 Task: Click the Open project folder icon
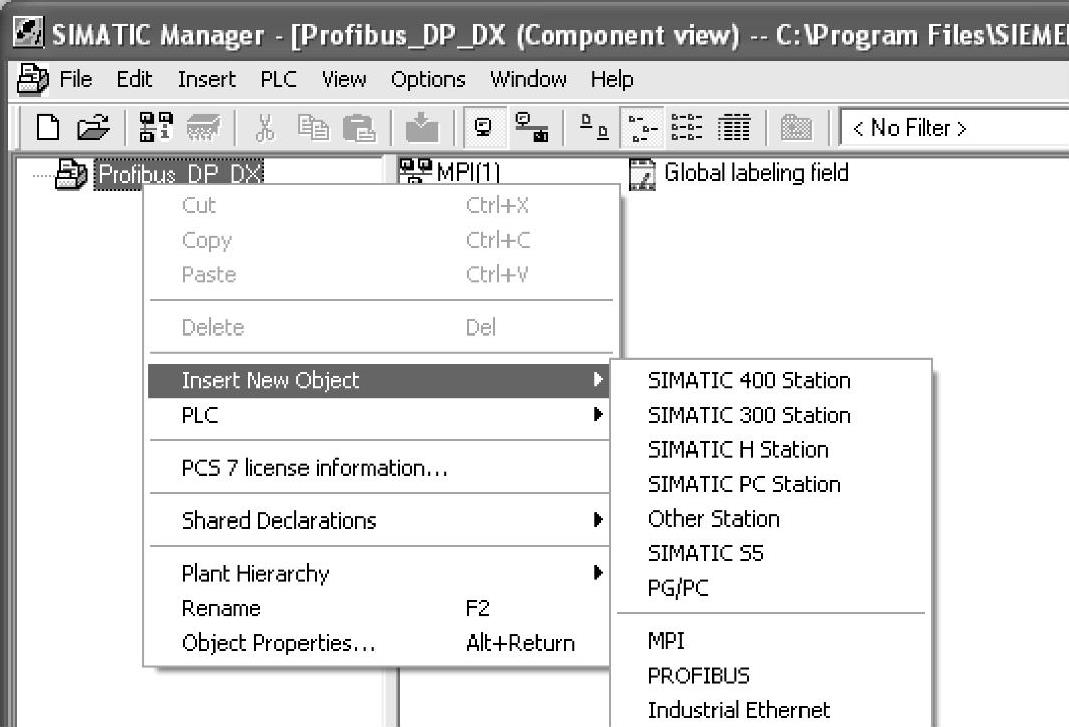click(92, 128)
